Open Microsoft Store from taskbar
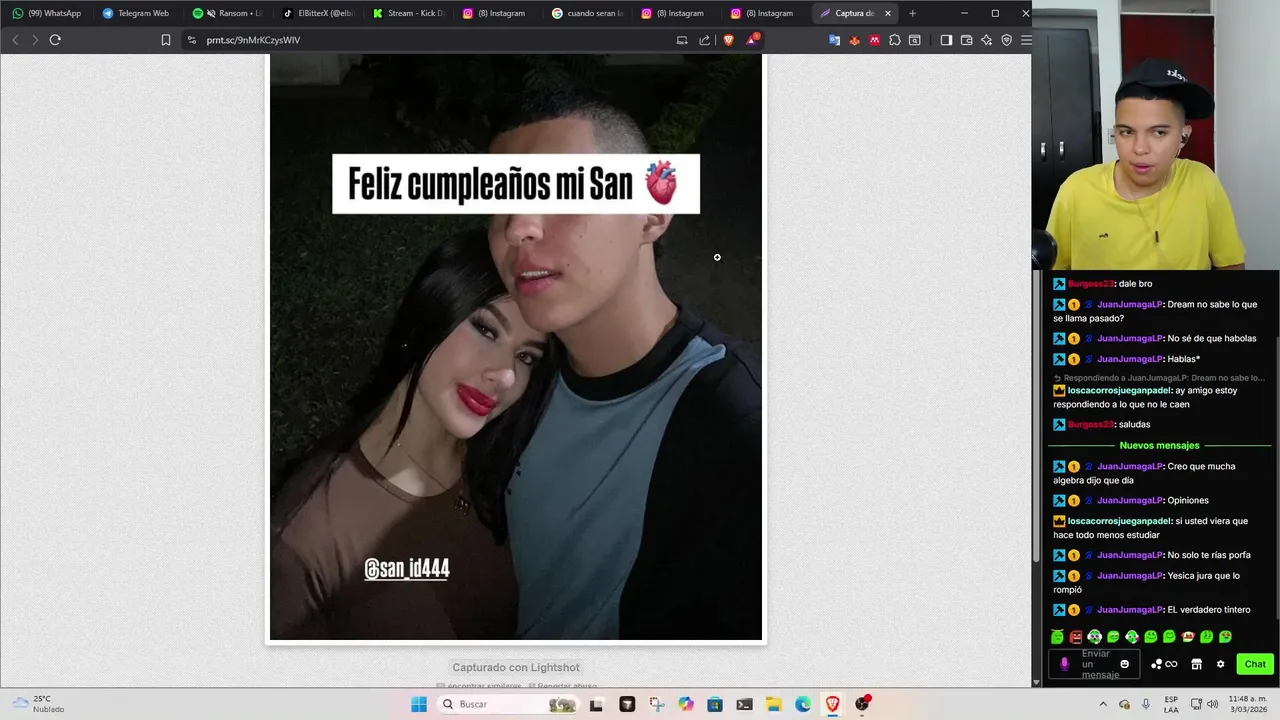Screen dimensions: 1280x720 715,704
